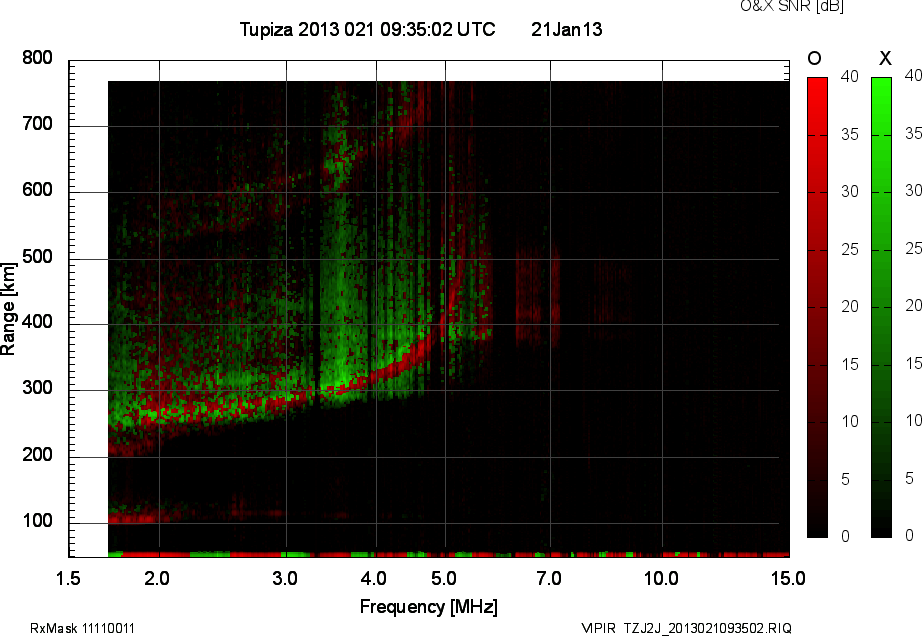
Task: Click the 10.0 frequency tick label
Action: click(x=662, y=578)
